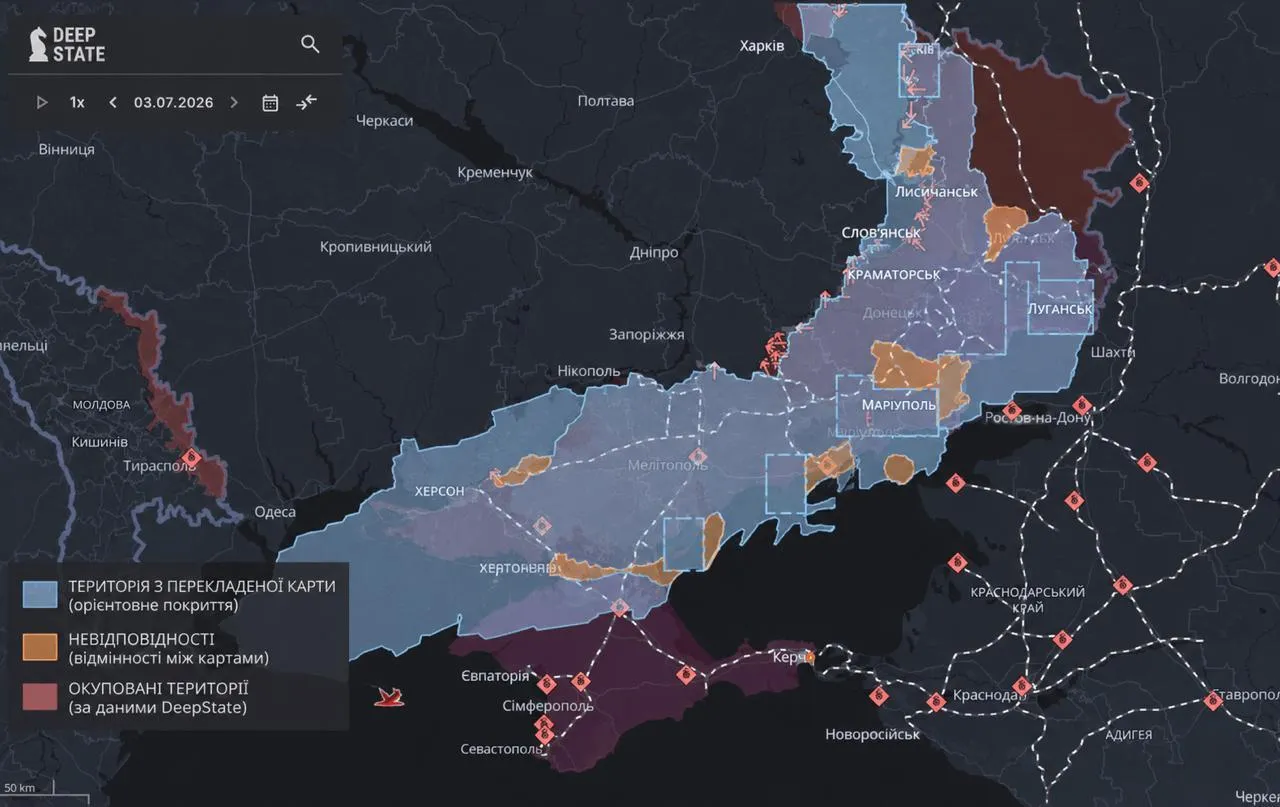Image resolution: width=1280 pixels, height=807 pixels.
Task: Click the date 03.07.2026 field
Action: click(x=173, y=102)
